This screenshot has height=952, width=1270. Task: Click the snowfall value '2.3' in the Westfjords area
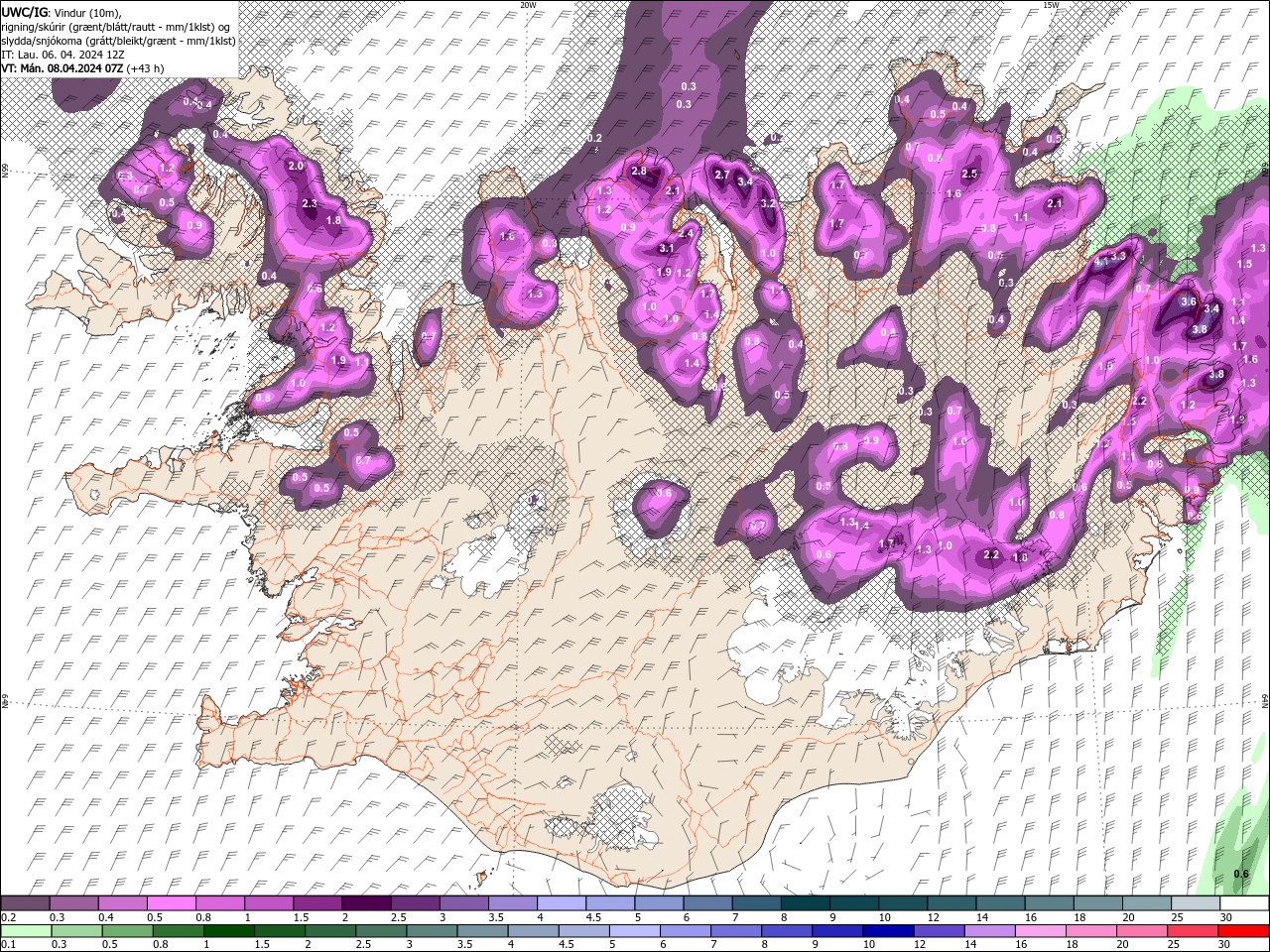[310, 204]
